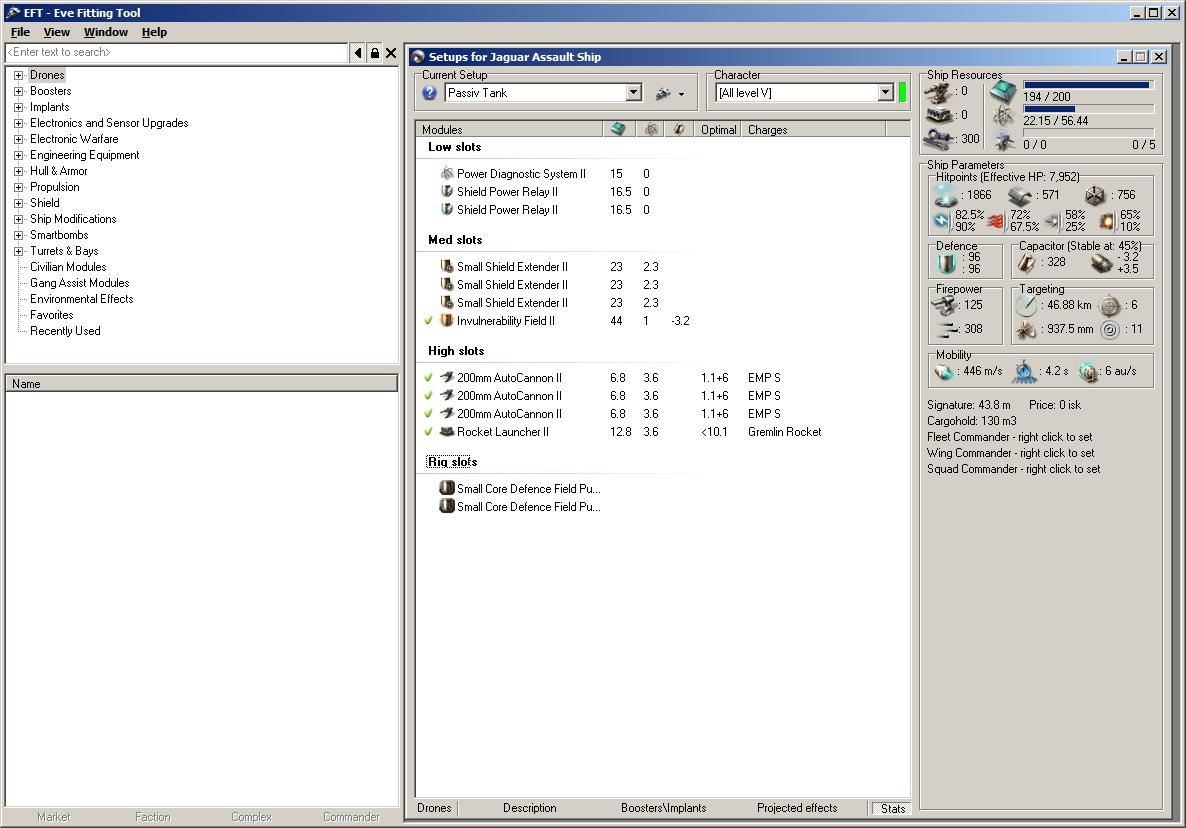Viewport: 1186px width, 828px height.
Task: Open the Help menu
Action: pos(154,32)
